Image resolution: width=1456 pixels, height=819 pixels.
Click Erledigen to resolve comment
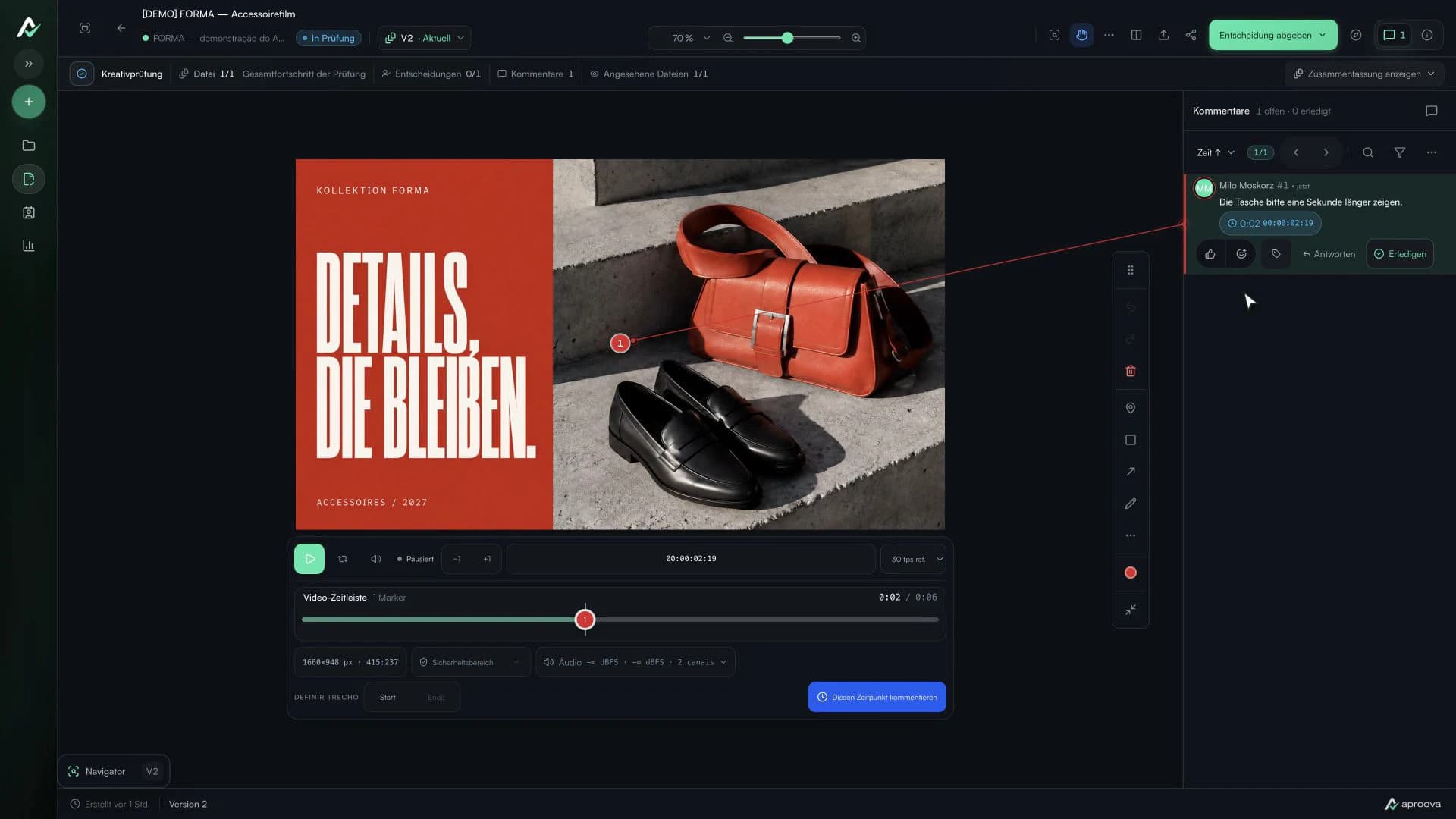1400,254
